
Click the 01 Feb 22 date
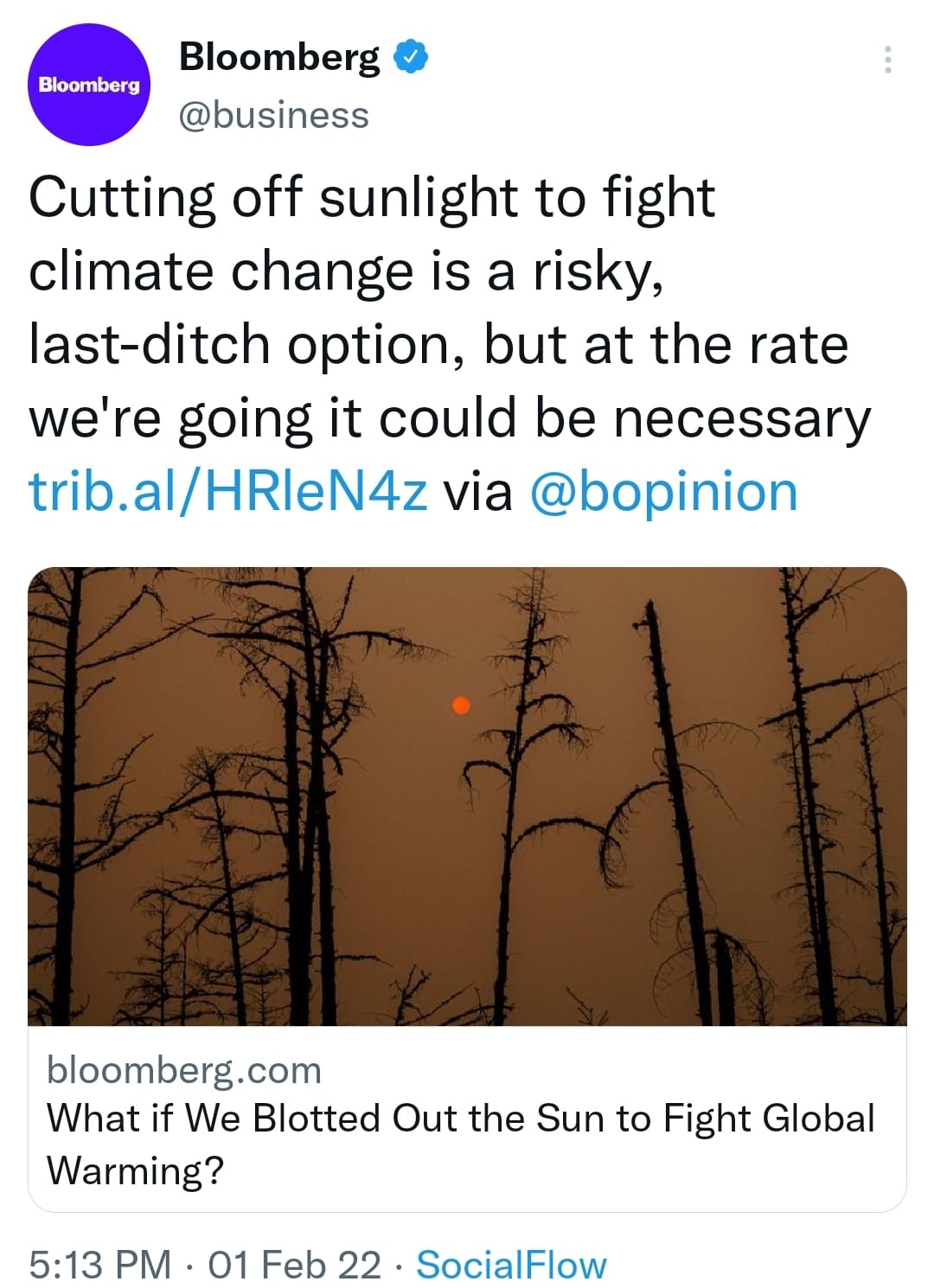pos(294,1265)
